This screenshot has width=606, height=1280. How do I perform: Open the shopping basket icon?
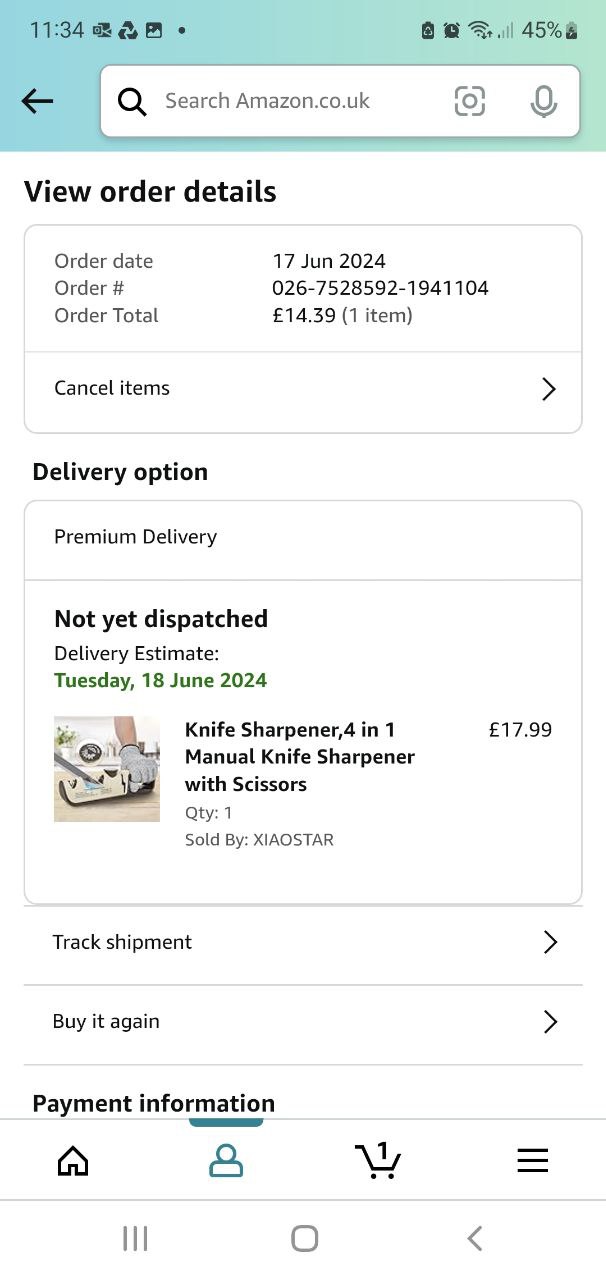coord(378,1160)
